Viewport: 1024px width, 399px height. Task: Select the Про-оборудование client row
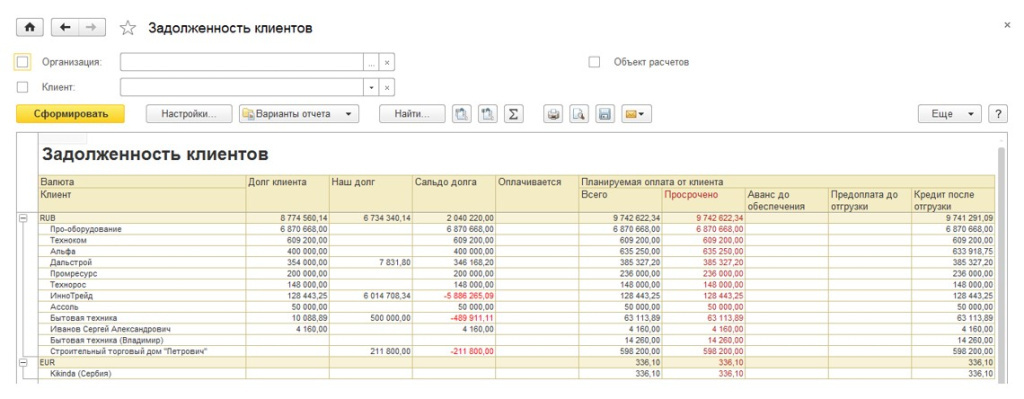(516, 229)
